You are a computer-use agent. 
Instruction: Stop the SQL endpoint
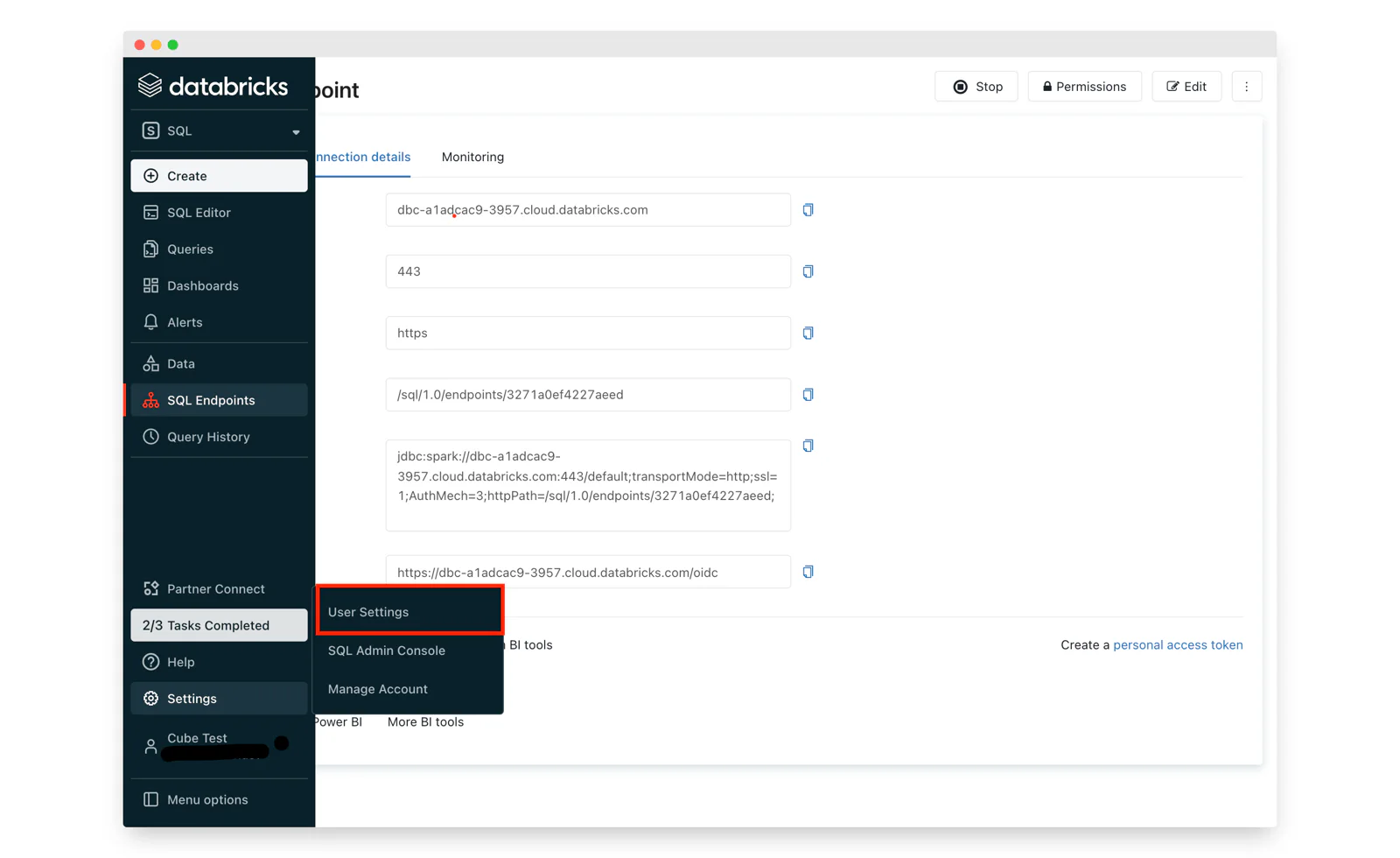(976, 87)
